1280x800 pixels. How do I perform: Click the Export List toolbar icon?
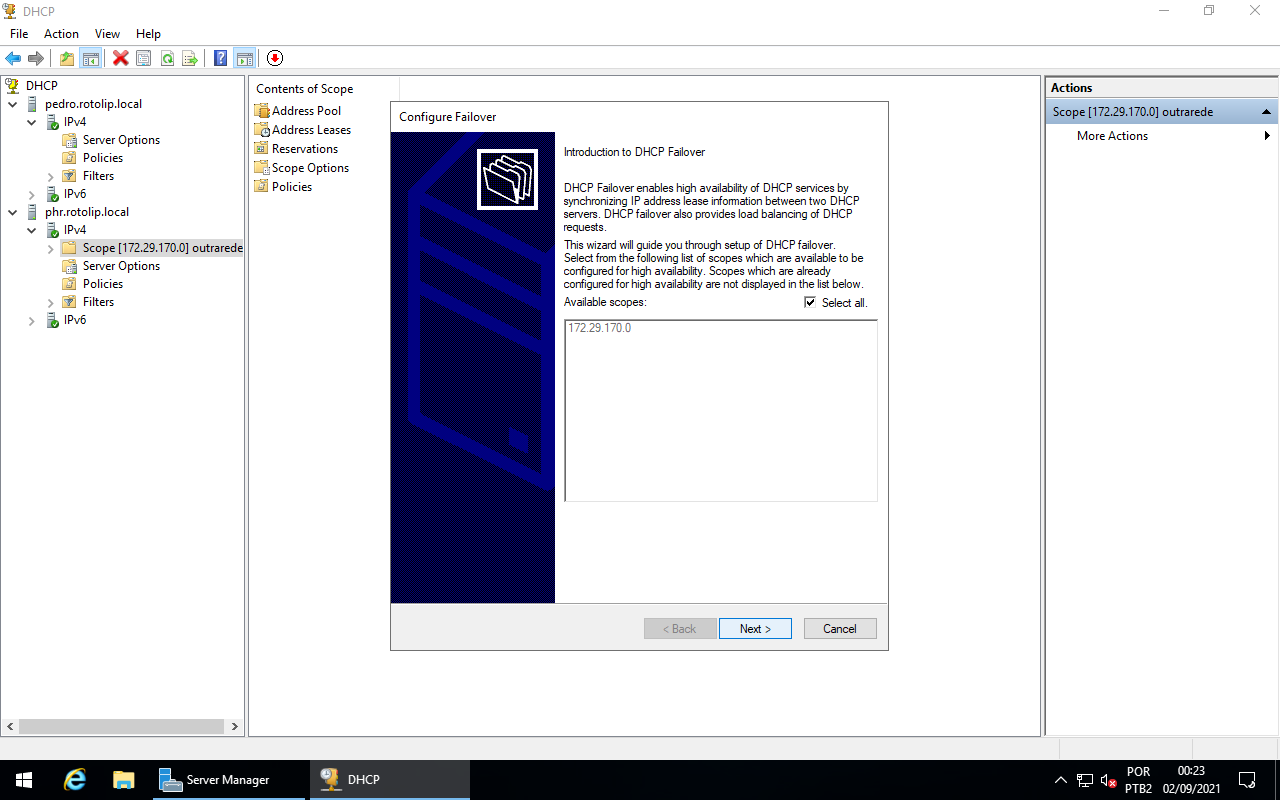click(x=190, y=58)
